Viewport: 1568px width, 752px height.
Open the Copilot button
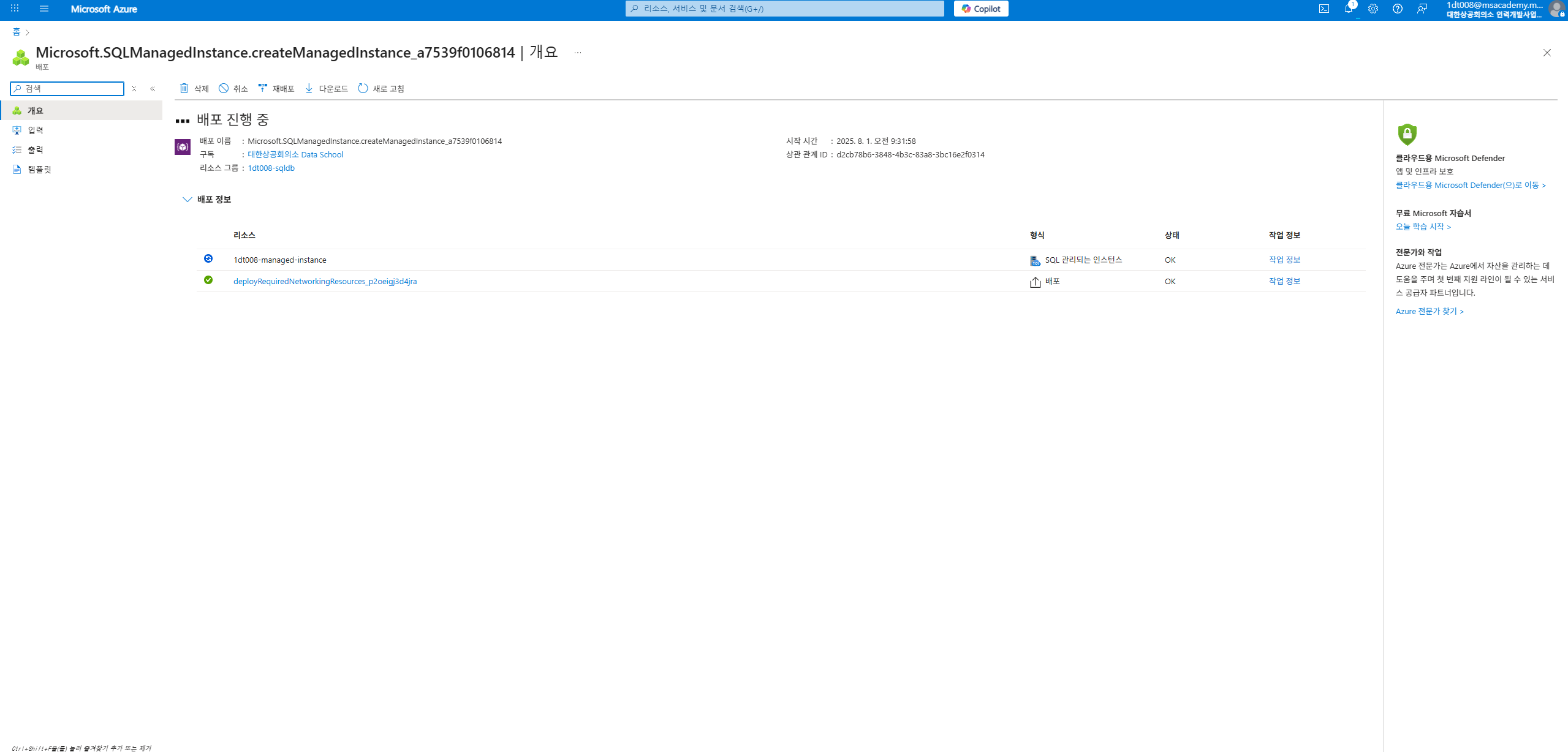coord(980,9)
